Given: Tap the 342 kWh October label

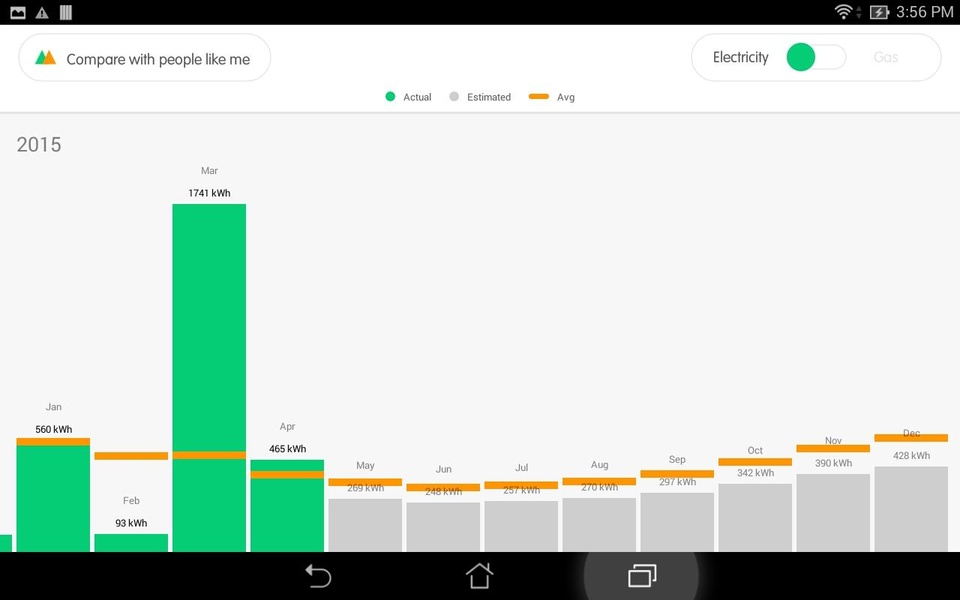Looking at the screenshot, I should (755, 473).
